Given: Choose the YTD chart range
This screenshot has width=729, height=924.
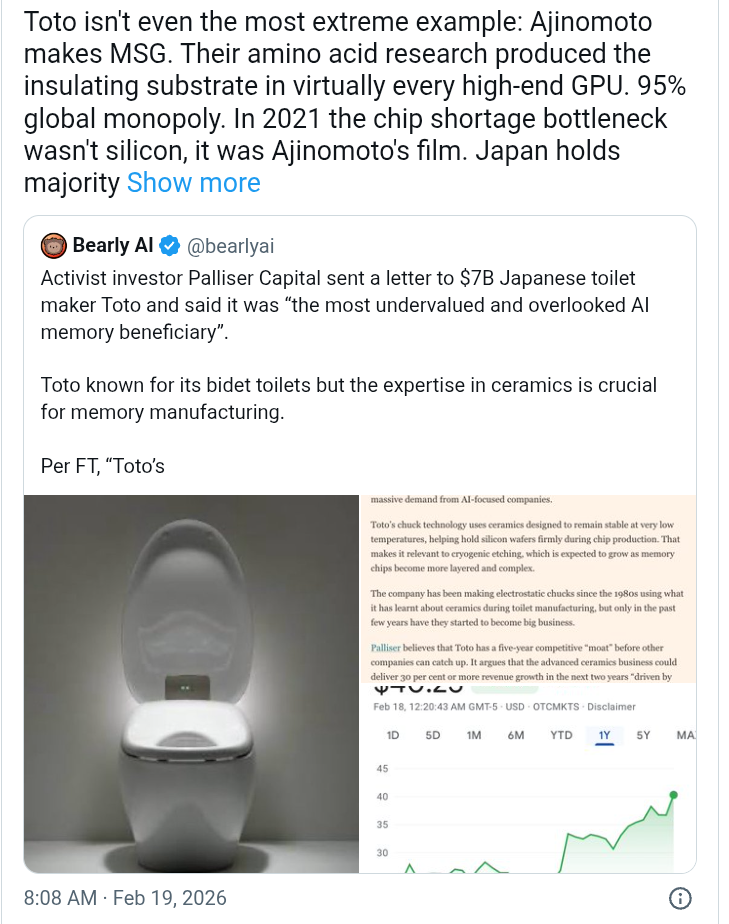Looking at the screenshot, I should 561,735.
